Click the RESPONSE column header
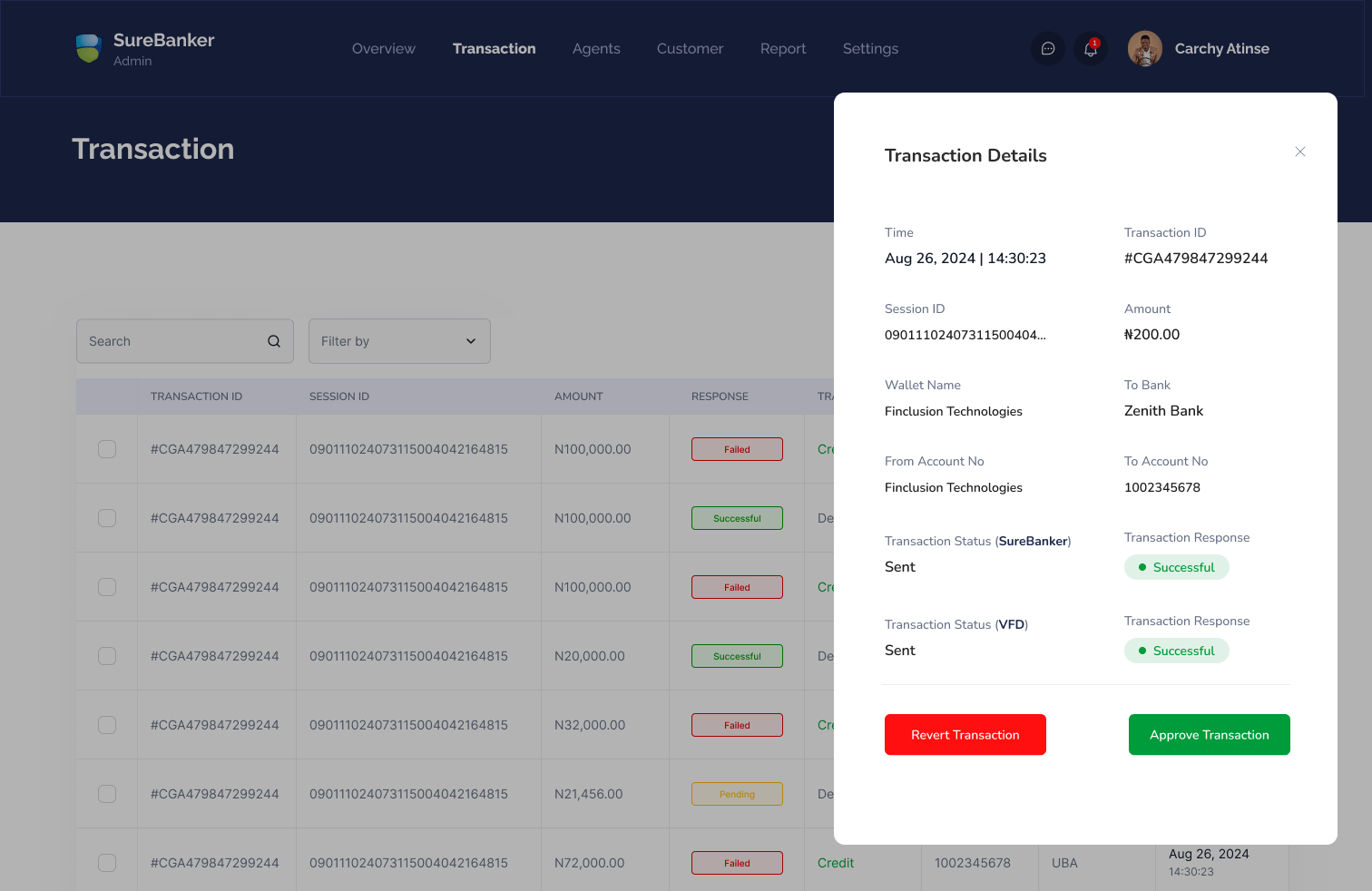The height and width of the screenshot is (891, 1372). pos(720,397)
